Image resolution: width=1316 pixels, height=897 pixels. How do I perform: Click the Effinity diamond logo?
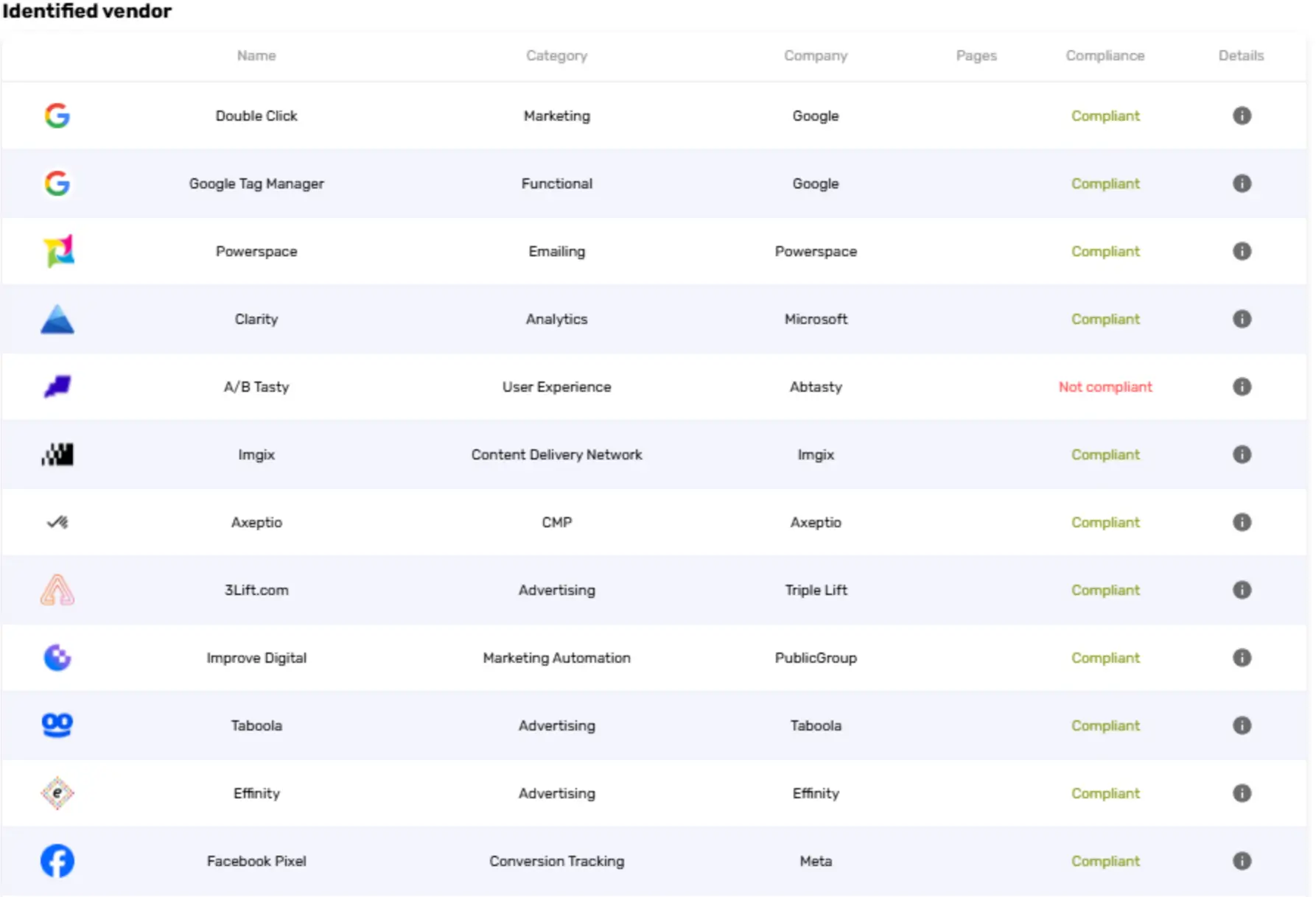(57, 793)
